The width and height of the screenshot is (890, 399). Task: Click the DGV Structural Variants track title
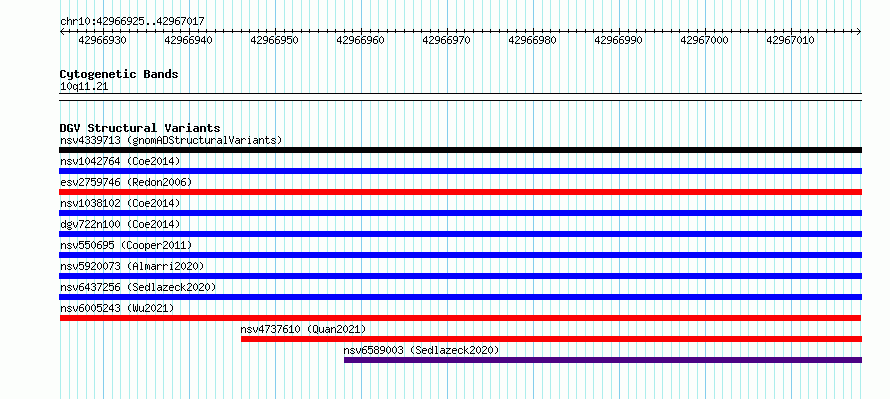tap(140, 128)
